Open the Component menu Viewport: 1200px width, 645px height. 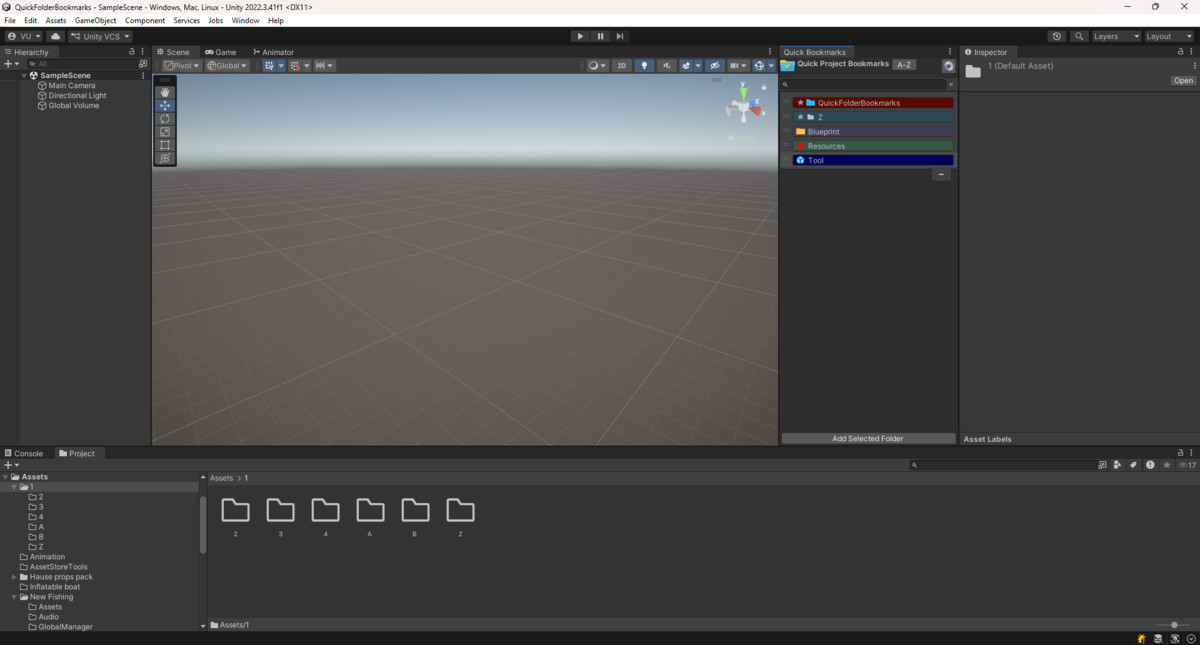pos(145,20)
